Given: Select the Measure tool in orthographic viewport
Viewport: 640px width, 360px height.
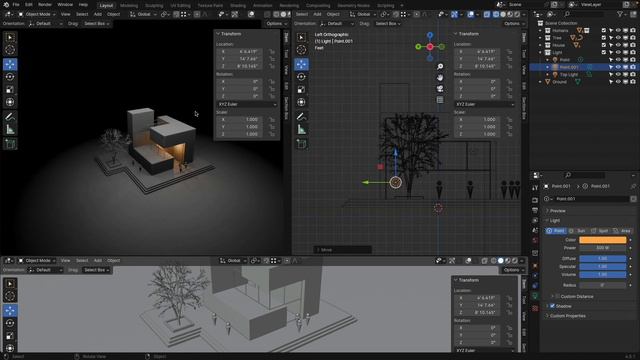Looking at the screenshot, I should coord(301,130).
